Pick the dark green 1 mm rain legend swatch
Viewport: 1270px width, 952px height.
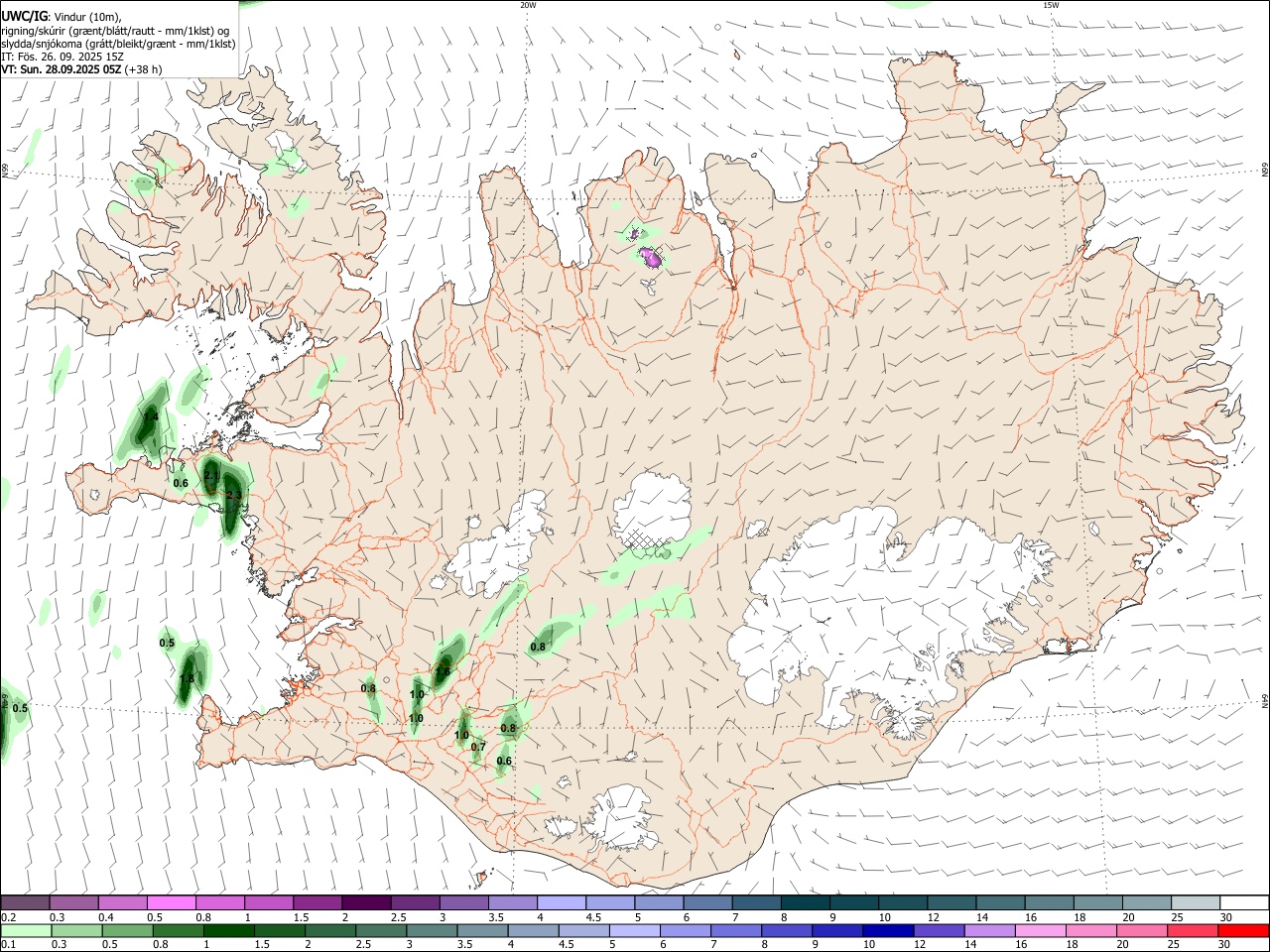pos(229,930)
